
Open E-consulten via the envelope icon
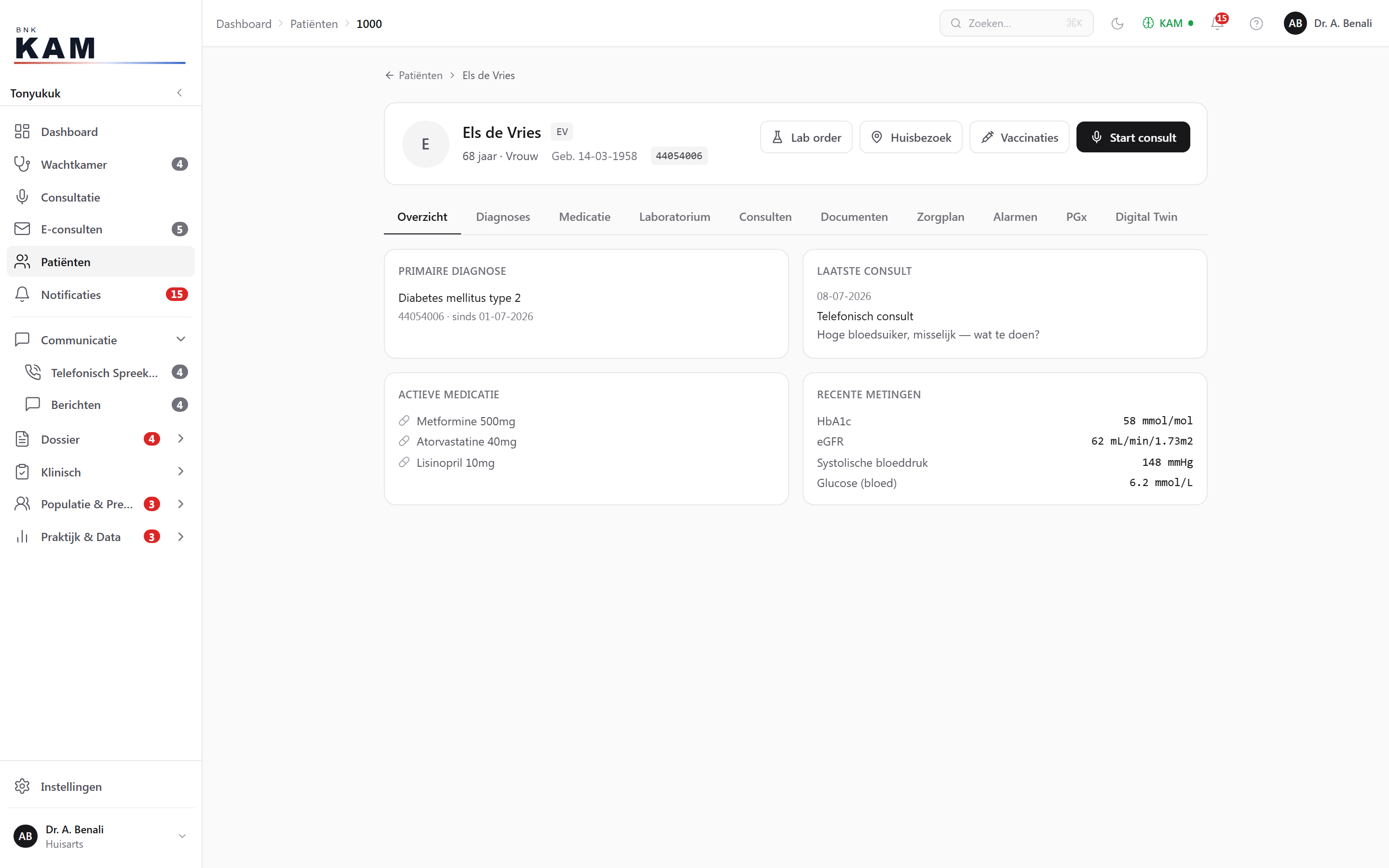[x=22, y=229]
